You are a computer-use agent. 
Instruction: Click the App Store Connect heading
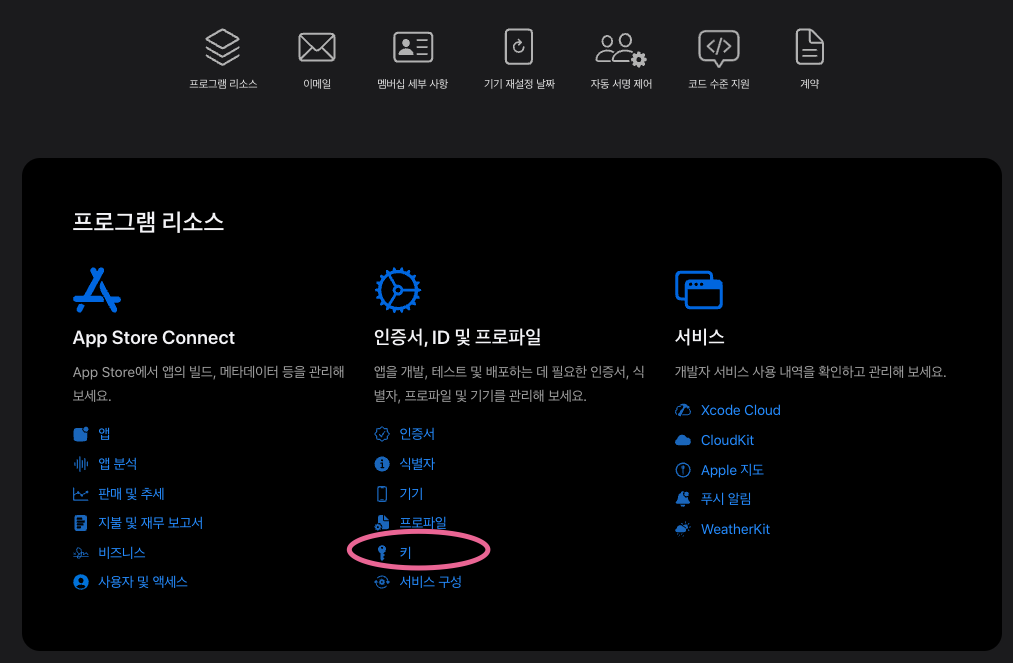coord(154,338)
